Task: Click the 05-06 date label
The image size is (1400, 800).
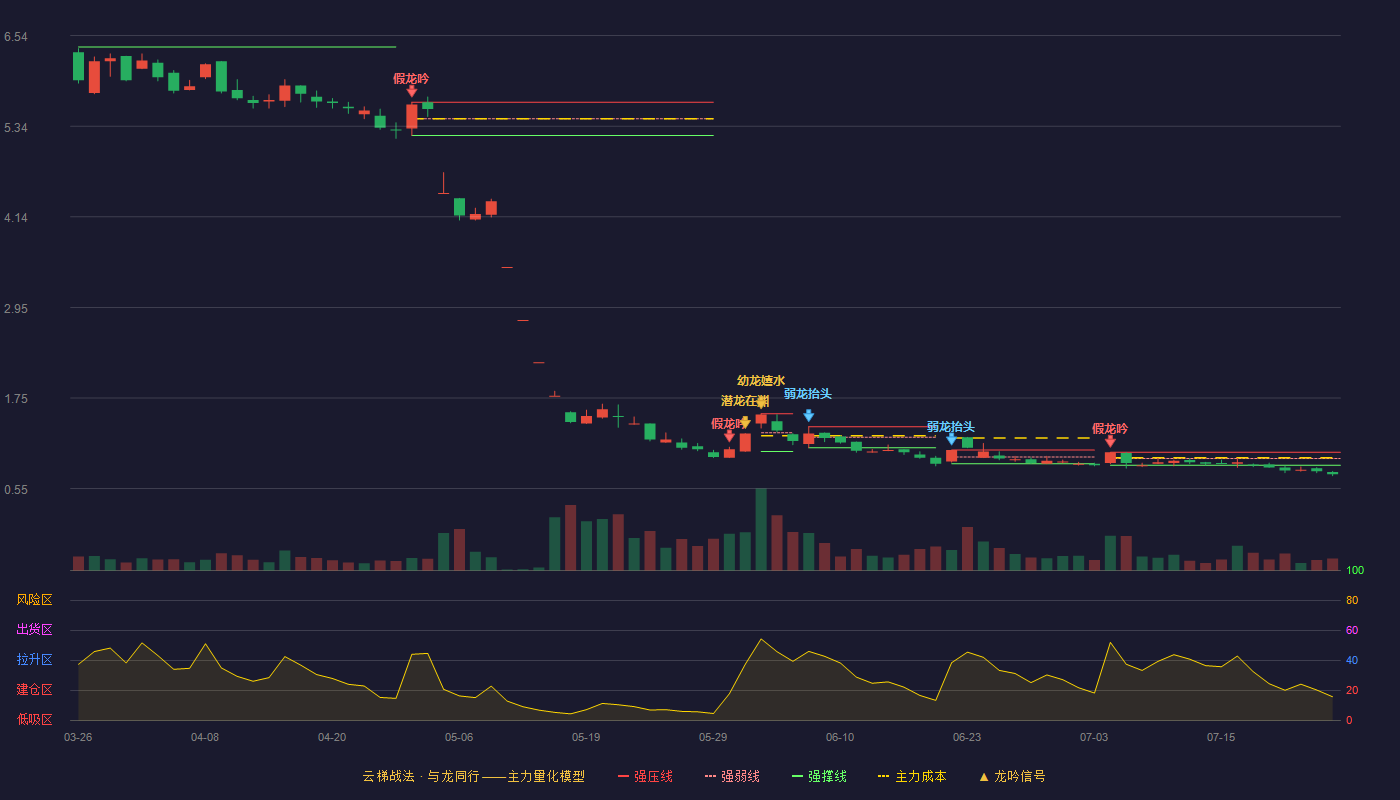Action: pyautogui.click(x=459, y=737)
